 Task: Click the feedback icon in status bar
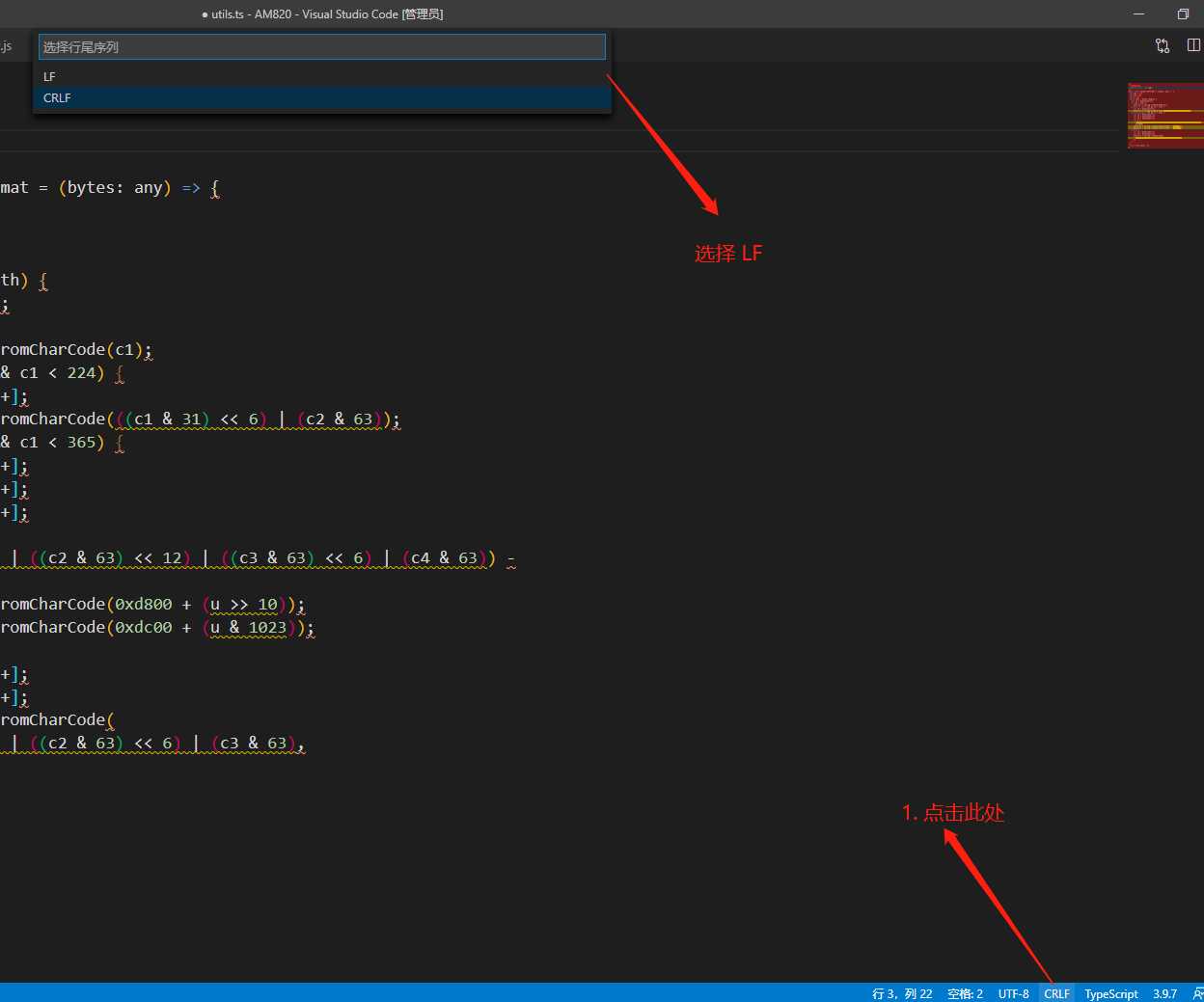(x=1197, y=993)
